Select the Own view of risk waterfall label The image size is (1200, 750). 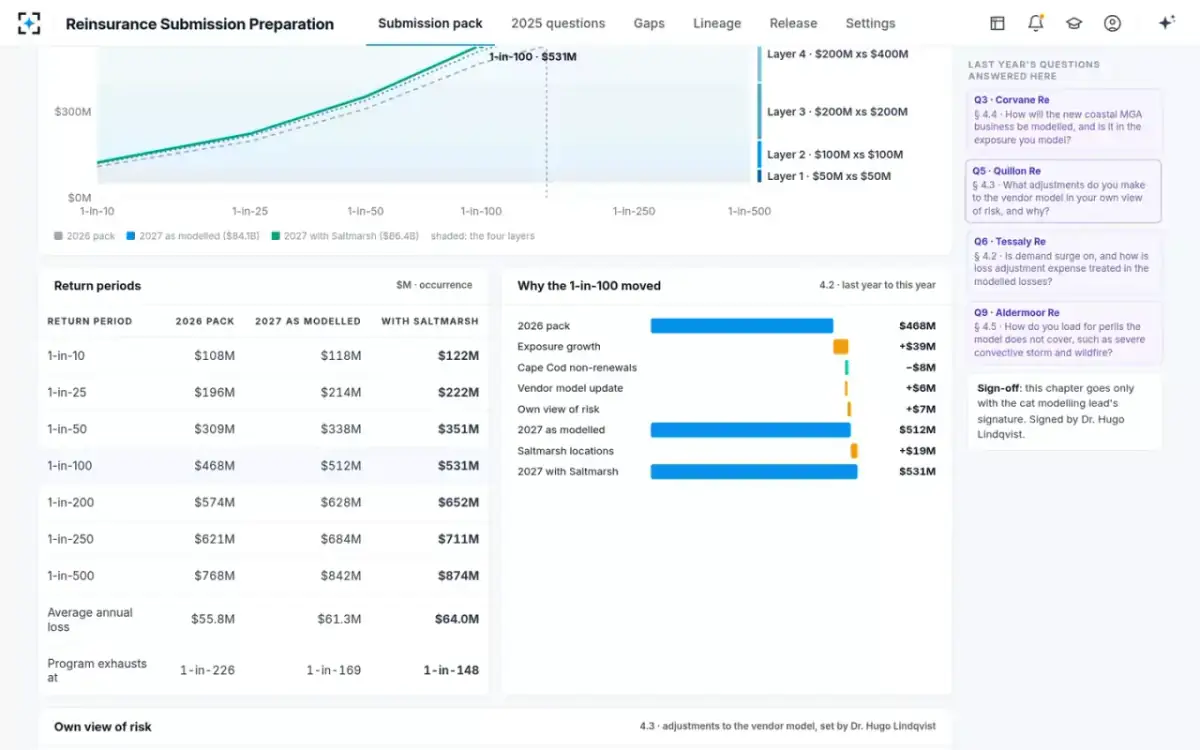[558, 409]
